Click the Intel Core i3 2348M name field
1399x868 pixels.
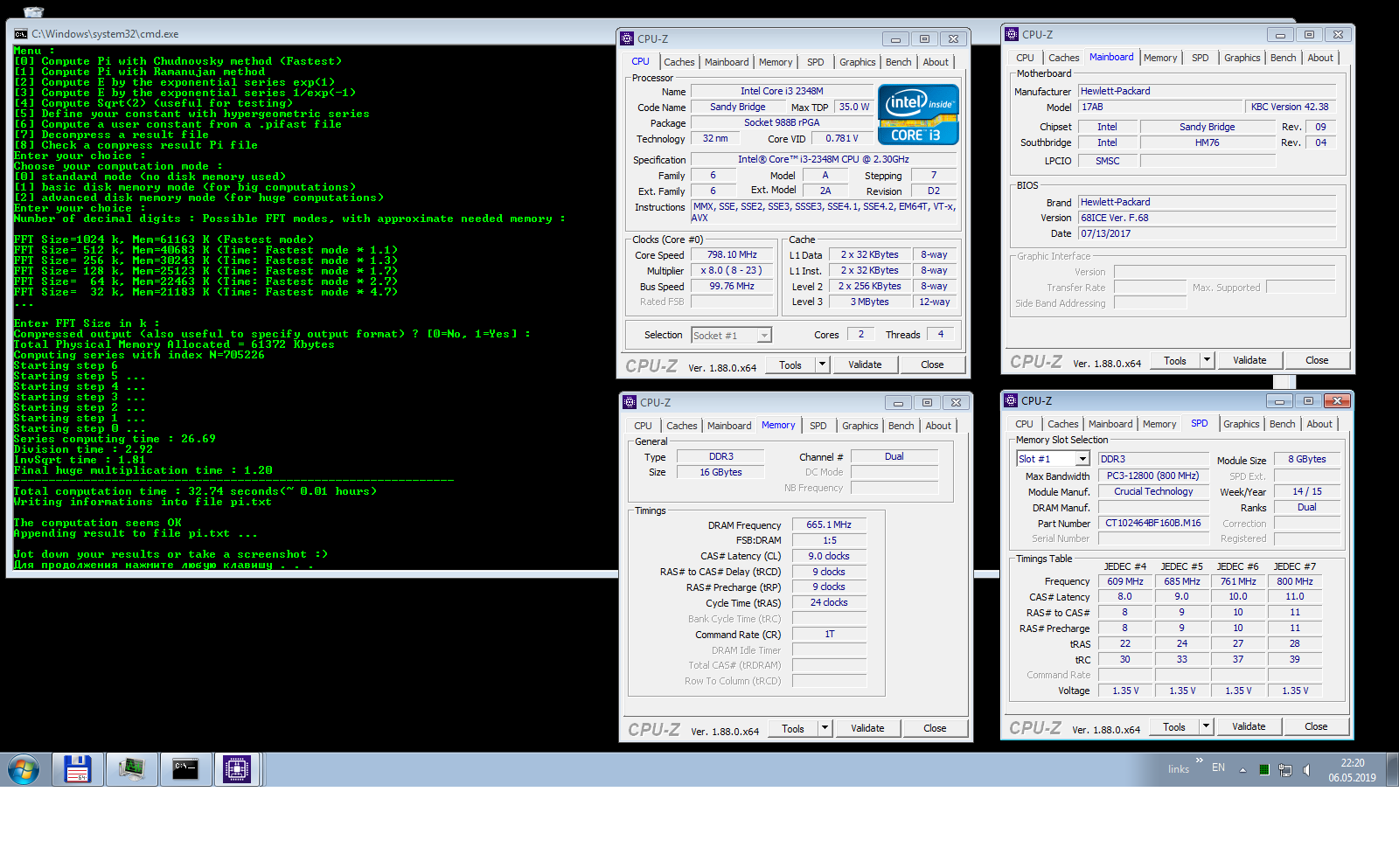tap(782, 91)
